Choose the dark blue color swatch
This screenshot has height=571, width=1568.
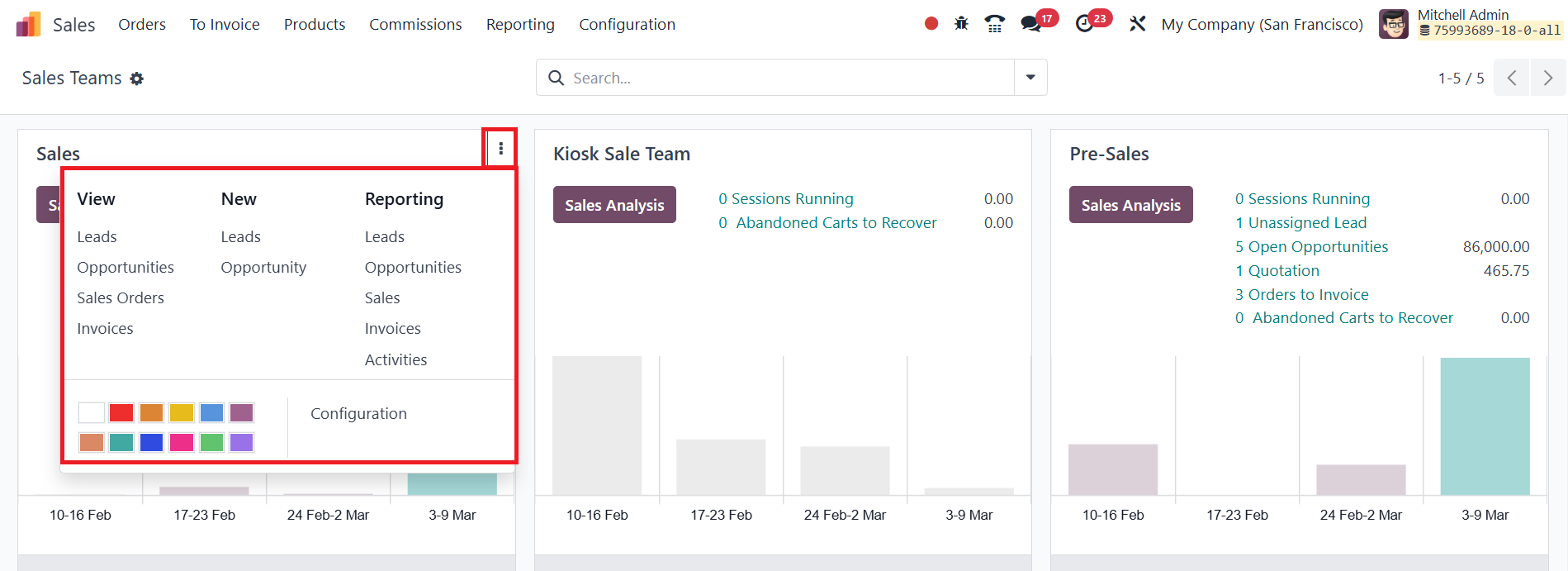tap(151, 442)
